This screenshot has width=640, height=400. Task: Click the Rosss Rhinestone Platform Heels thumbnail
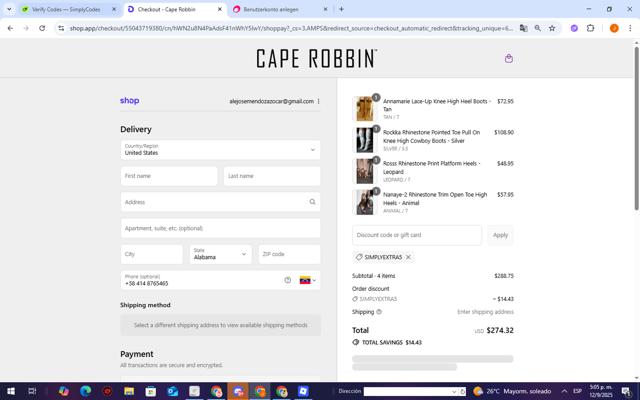point(364,171)
